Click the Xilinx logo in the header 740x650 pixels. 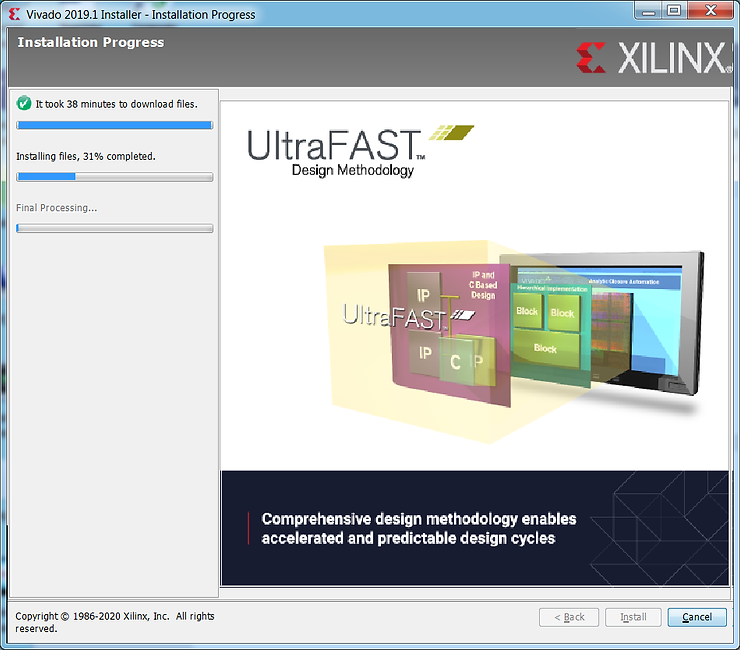(x=654, y=59)
